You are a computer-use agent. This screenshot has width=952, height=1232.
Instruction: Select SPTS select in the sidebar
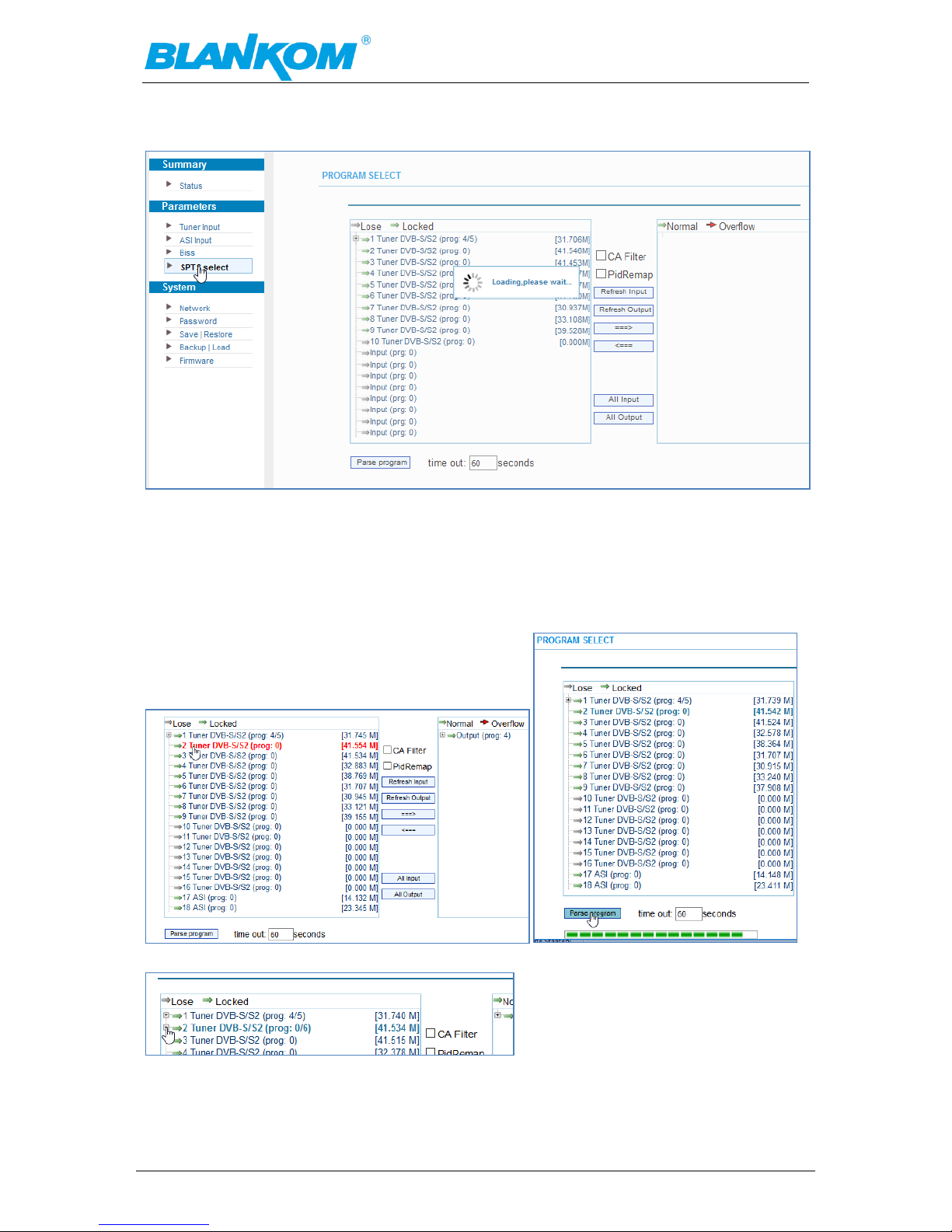[208, 267]
